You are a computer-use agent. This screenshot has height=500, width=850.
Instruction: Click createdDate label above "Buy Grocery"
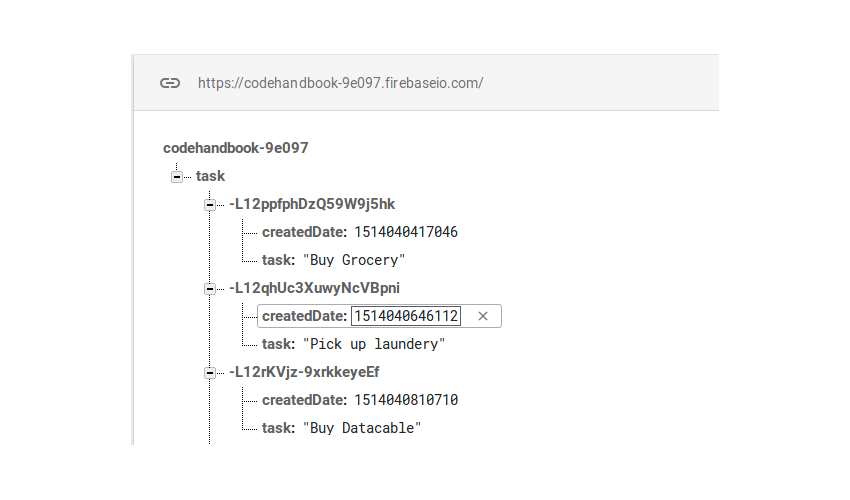click(304, 232)
